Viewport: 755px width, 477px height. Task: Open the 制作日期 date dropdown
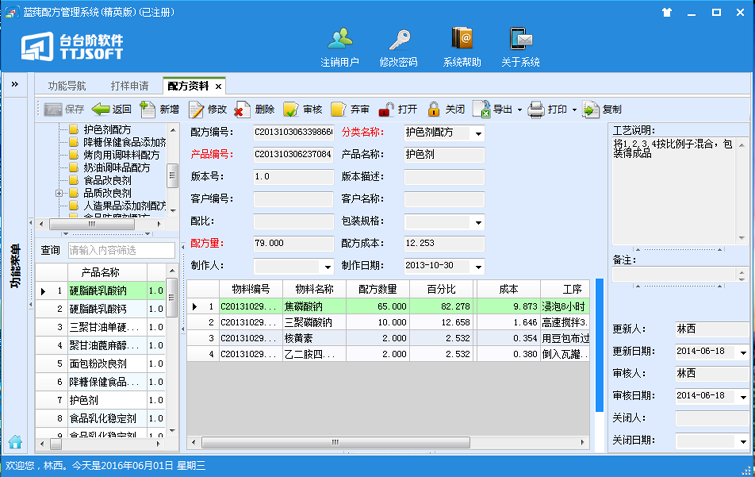[478, 267]
